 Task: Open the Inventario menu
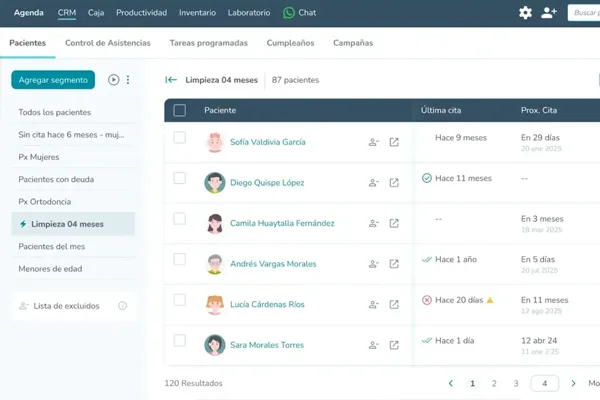tap(197, 13)
